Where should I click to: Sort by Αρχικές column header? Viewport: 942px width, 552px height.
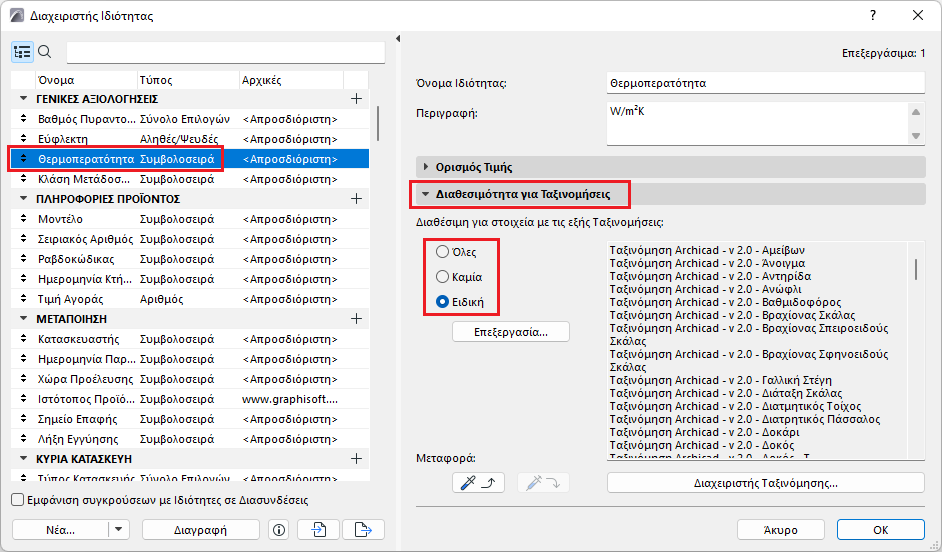[291, 80]
